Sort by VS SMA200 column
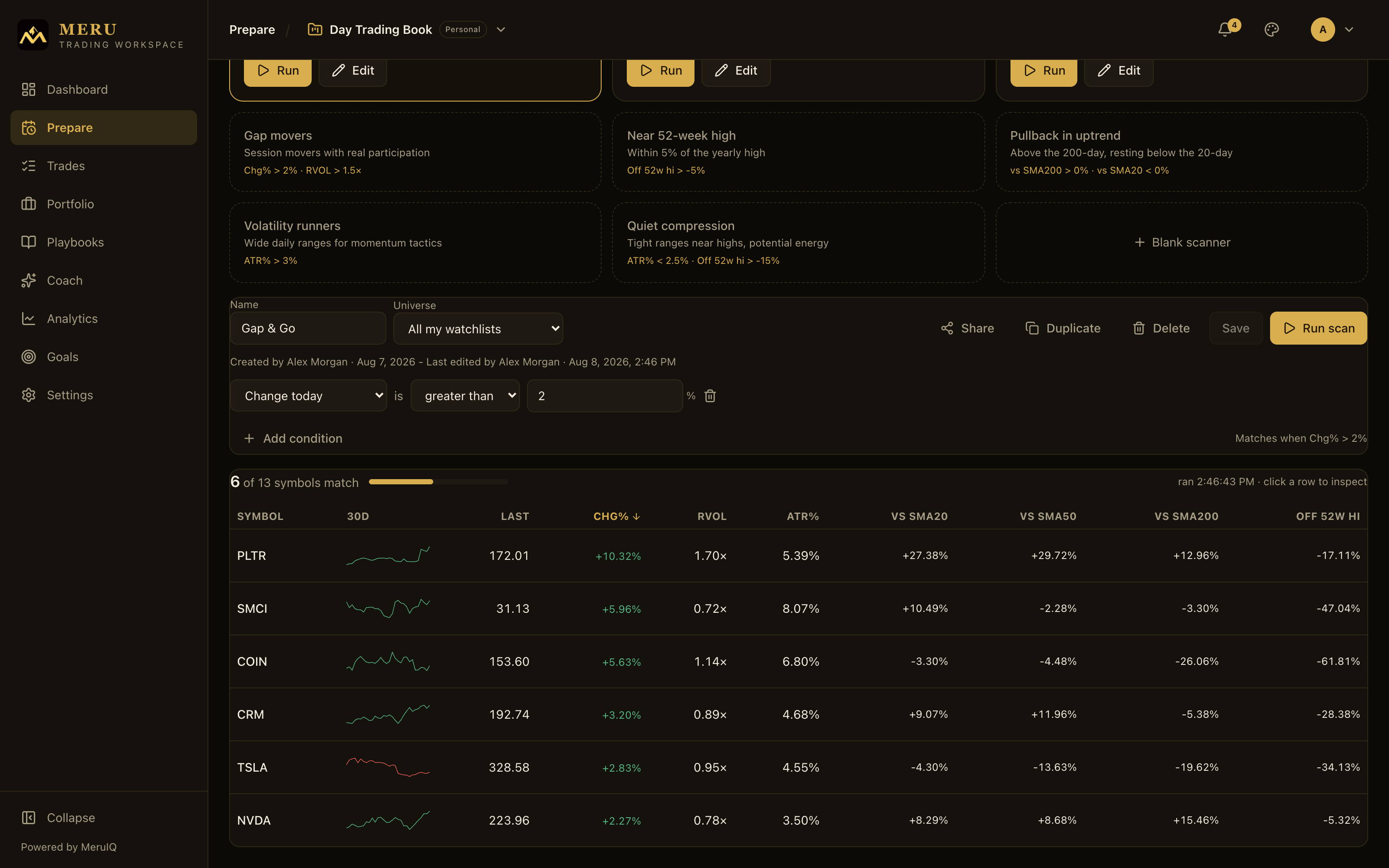The width and height of the screenshot is (1389, 868). tap(1186, 516)
